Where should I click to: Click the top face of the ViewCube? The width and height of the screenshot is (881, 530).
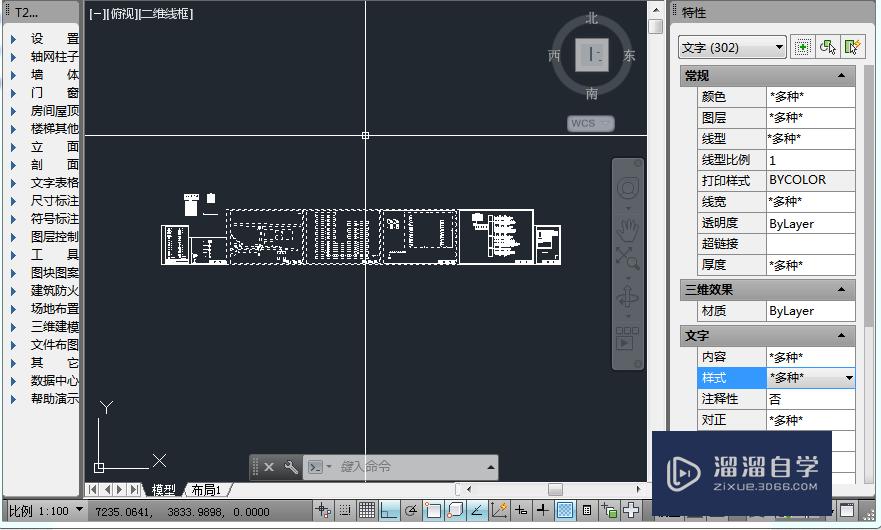click(x=592, y=55)
